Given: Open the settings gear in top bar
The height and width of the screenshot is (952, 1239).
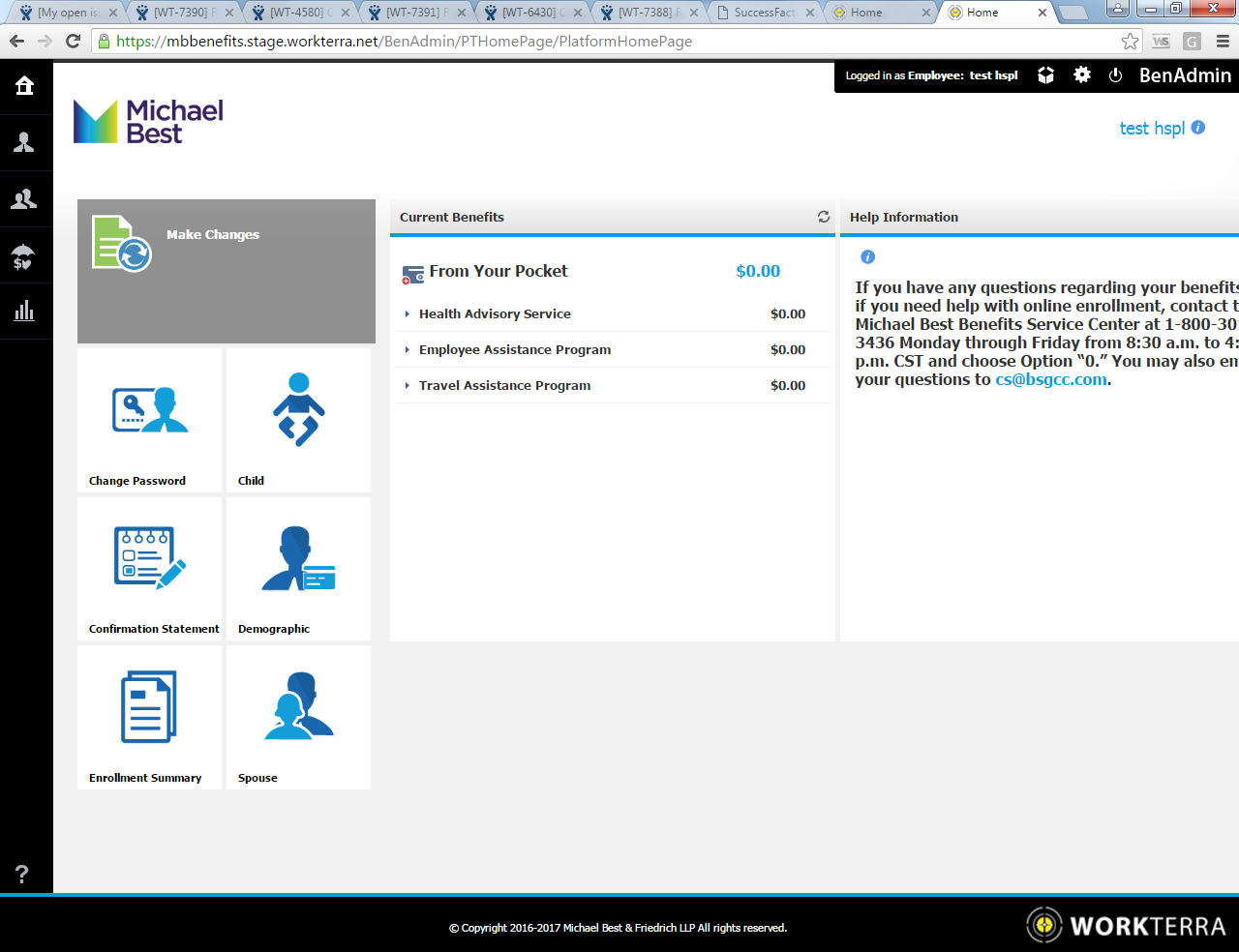Looking at the screenshot, I should click(x=1082, y=74).
